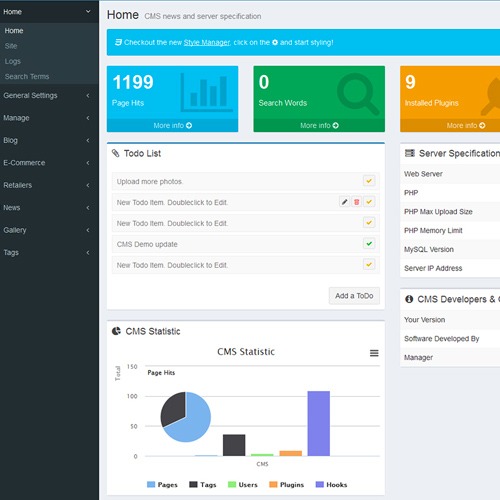Click the info icon beside CMS Developers

point(409,299)
